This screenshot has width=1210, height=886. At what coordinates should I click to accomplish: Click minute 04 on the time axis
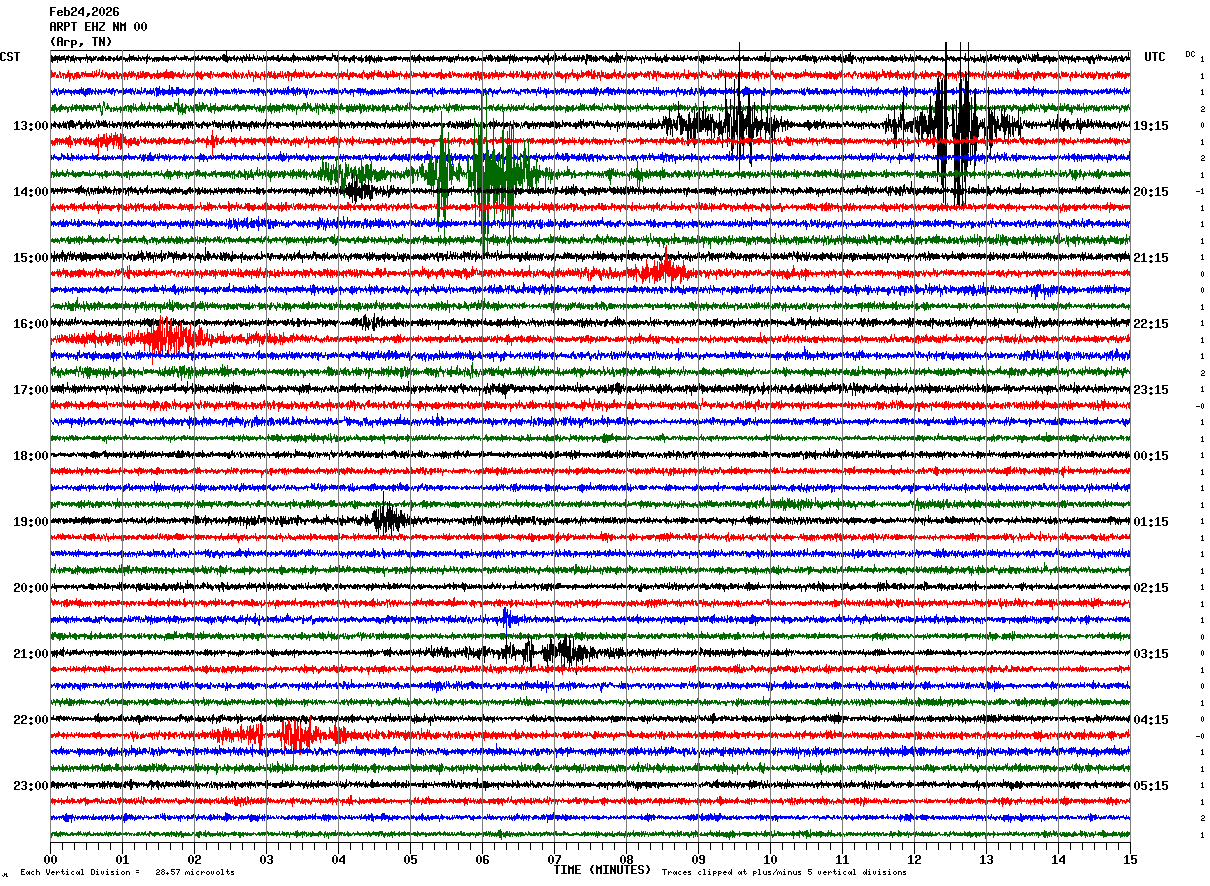(339, 859)
